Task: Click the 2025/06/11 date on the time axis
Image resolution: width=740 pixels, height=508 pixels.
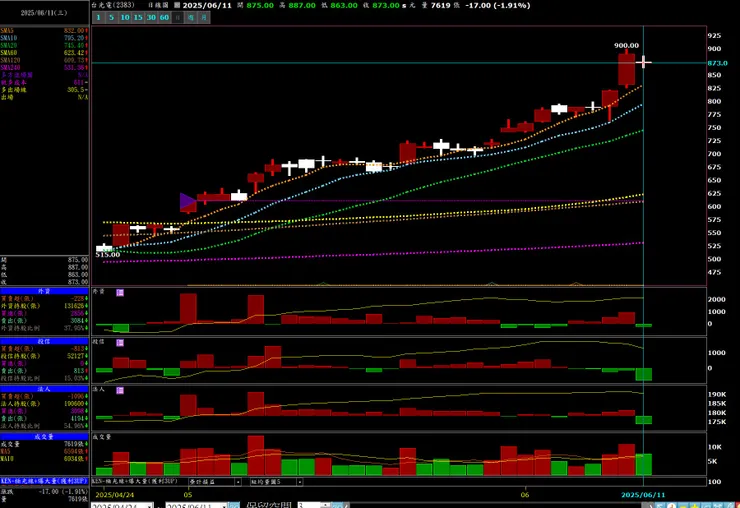Action: (643, 495)
